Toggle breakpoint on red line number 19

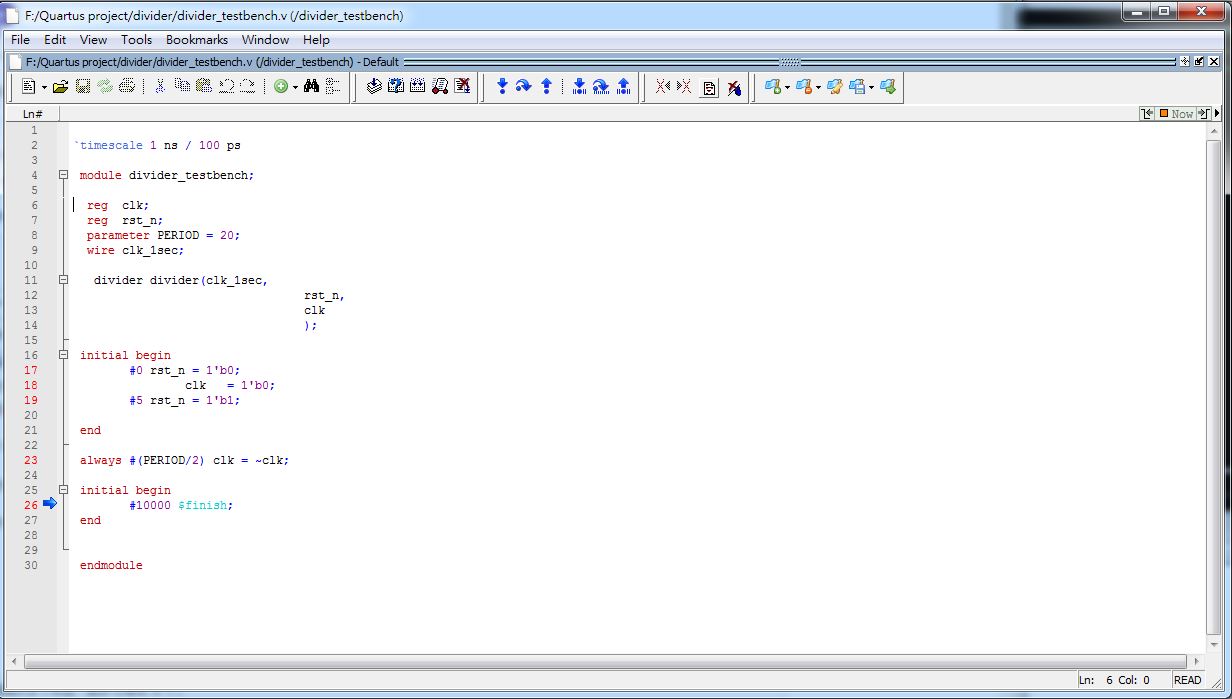[31, 400]
